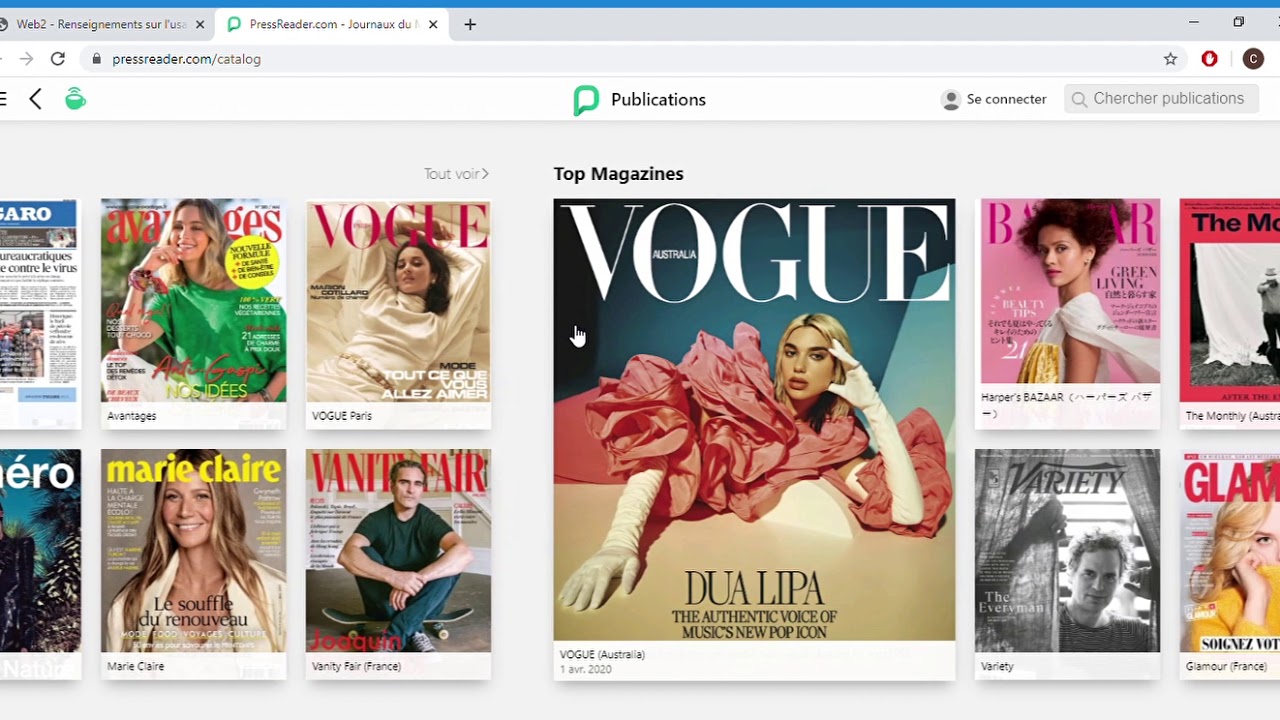
Task: Focus the Chercher publications search field
Action: (1161, 99)
